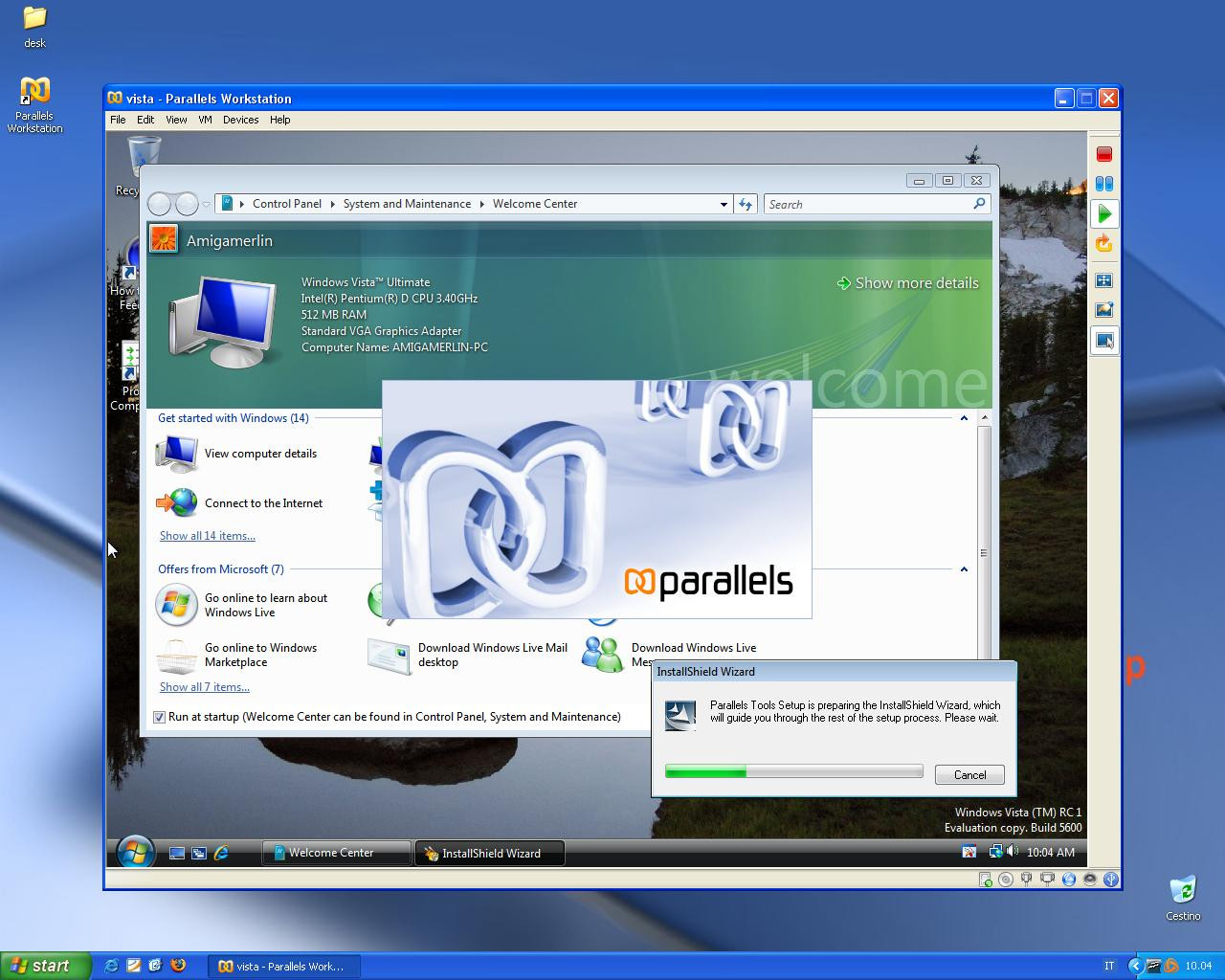Open the Vista Start orb

(135, 851)
